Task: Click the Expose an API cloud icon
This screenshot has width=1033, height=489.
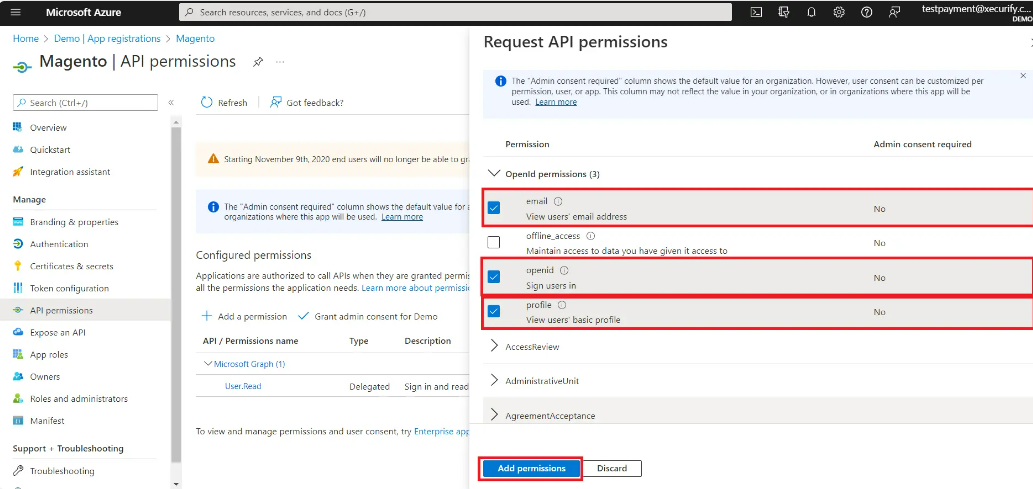Action: click(18, 332)
